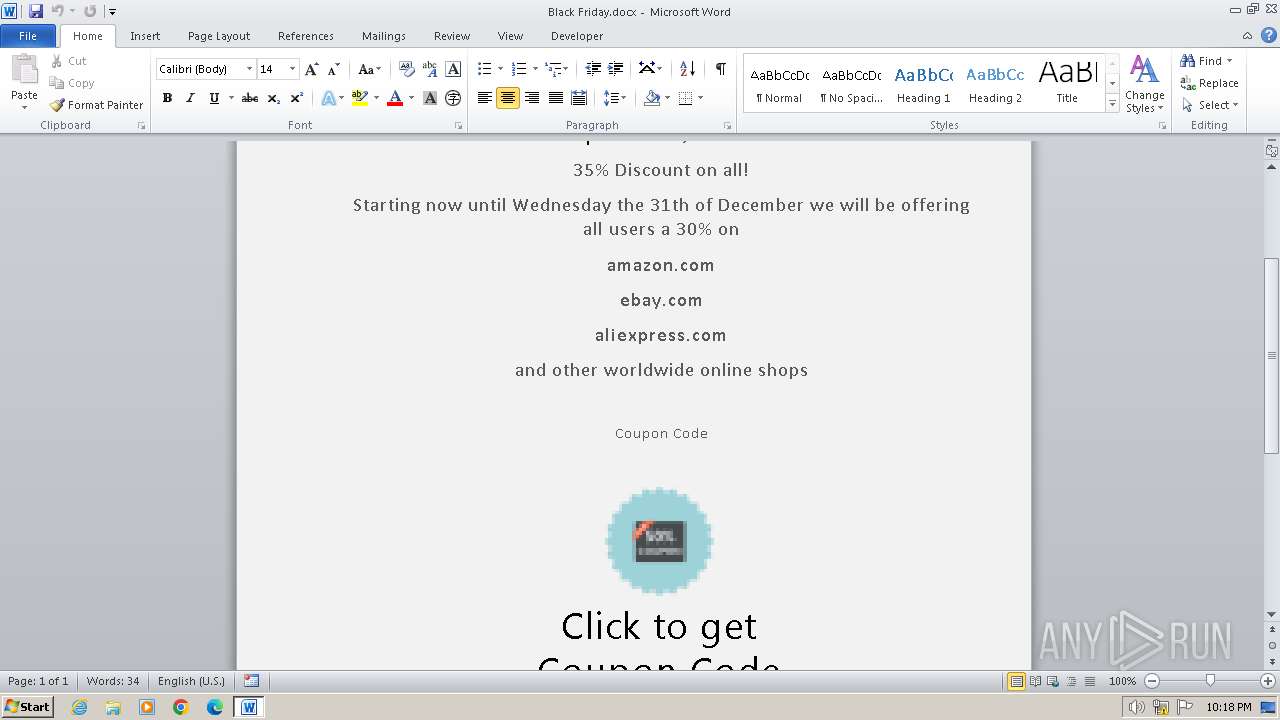This screenshot has width=1280, height=720.
Task: Click Sort icon
Action: [687, 69]
